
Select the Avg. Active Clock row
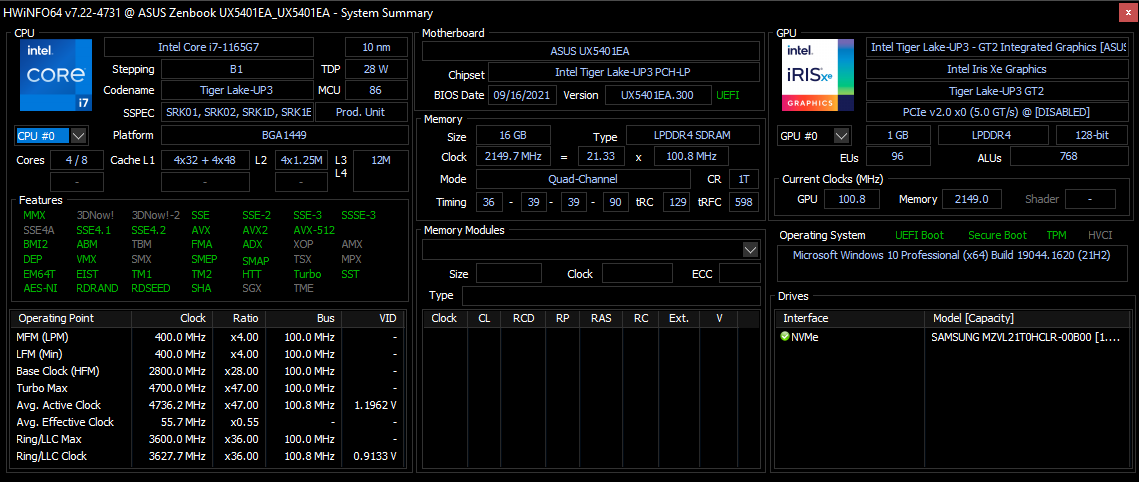click(206, 405)
